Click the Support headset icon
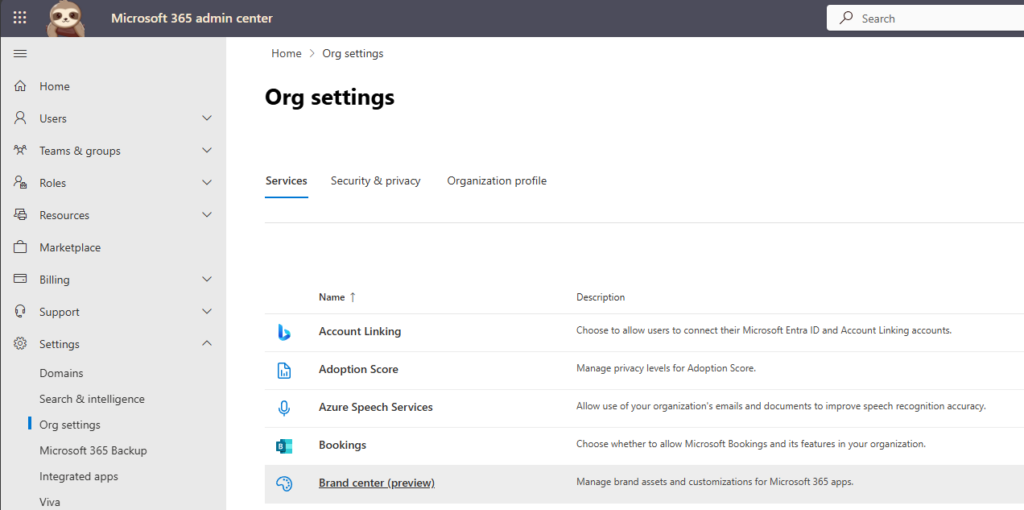The width and height of the screenshot is (1024, 510). click(x=20, y=311)
